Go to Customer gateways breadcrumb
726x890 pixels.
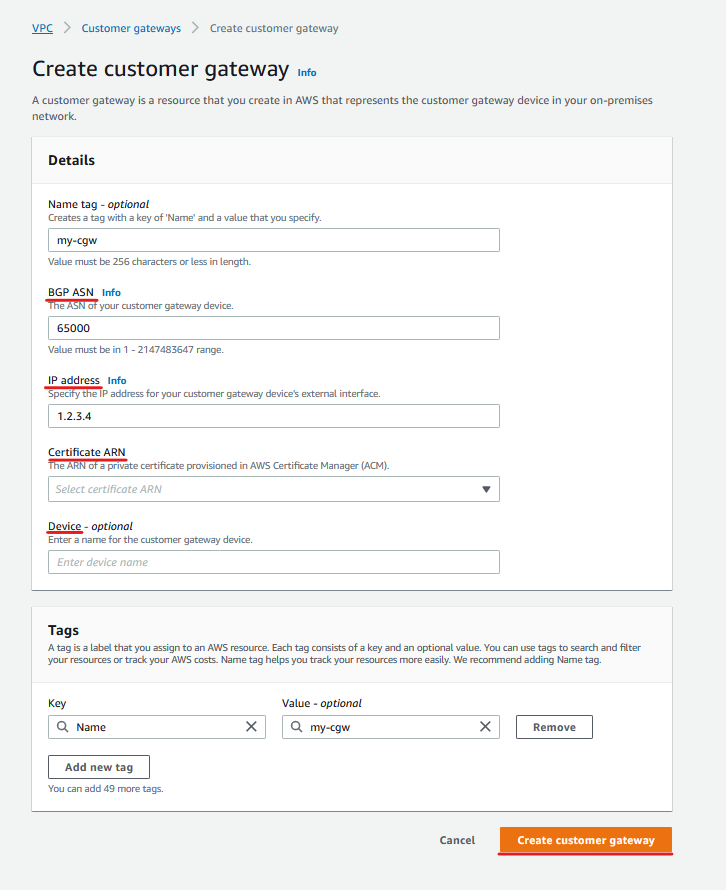(131, 28)
